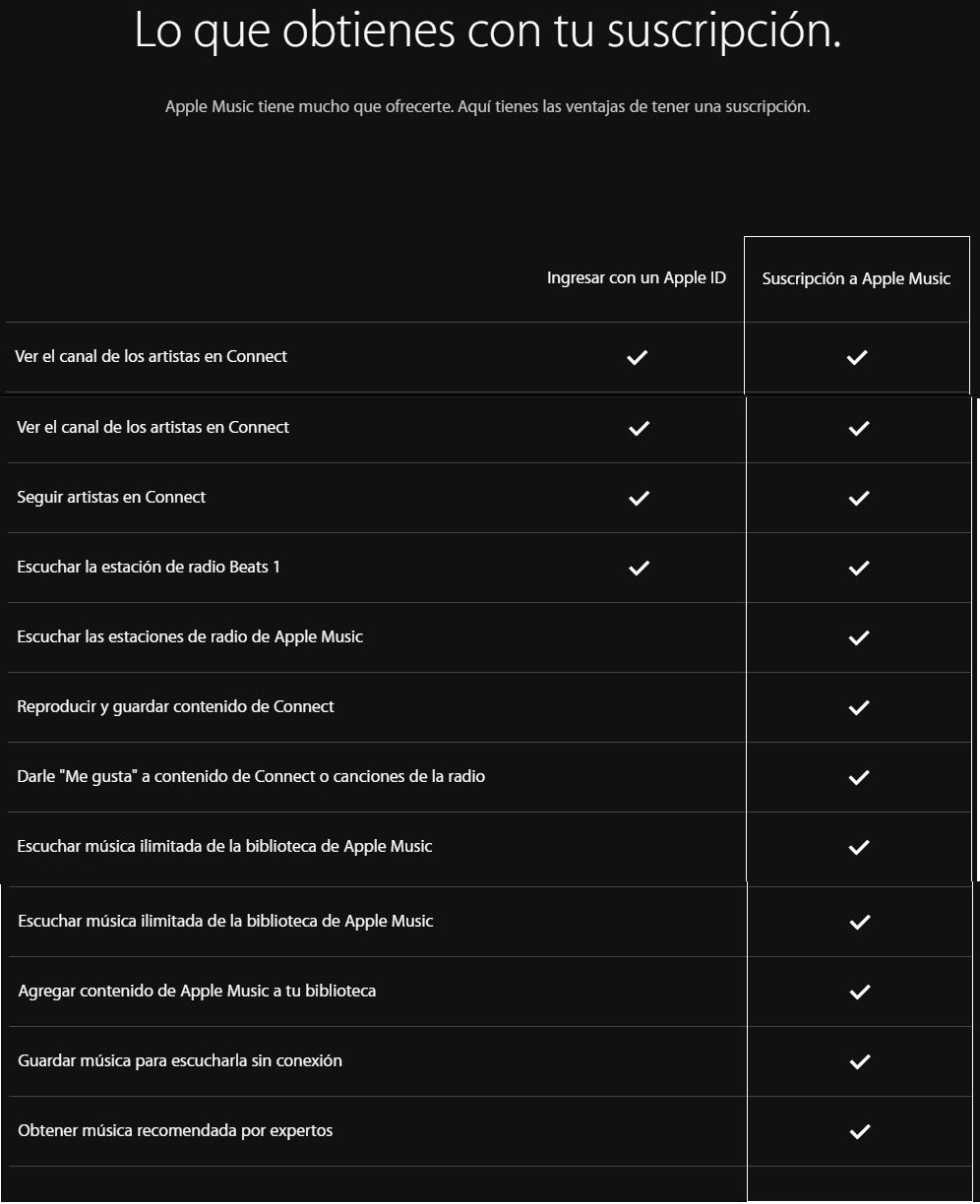Viewport: 980px width, 1204px height.
Task: Click the Apple ID checkmark for Beats 1 radio
Action: [639, 568]
